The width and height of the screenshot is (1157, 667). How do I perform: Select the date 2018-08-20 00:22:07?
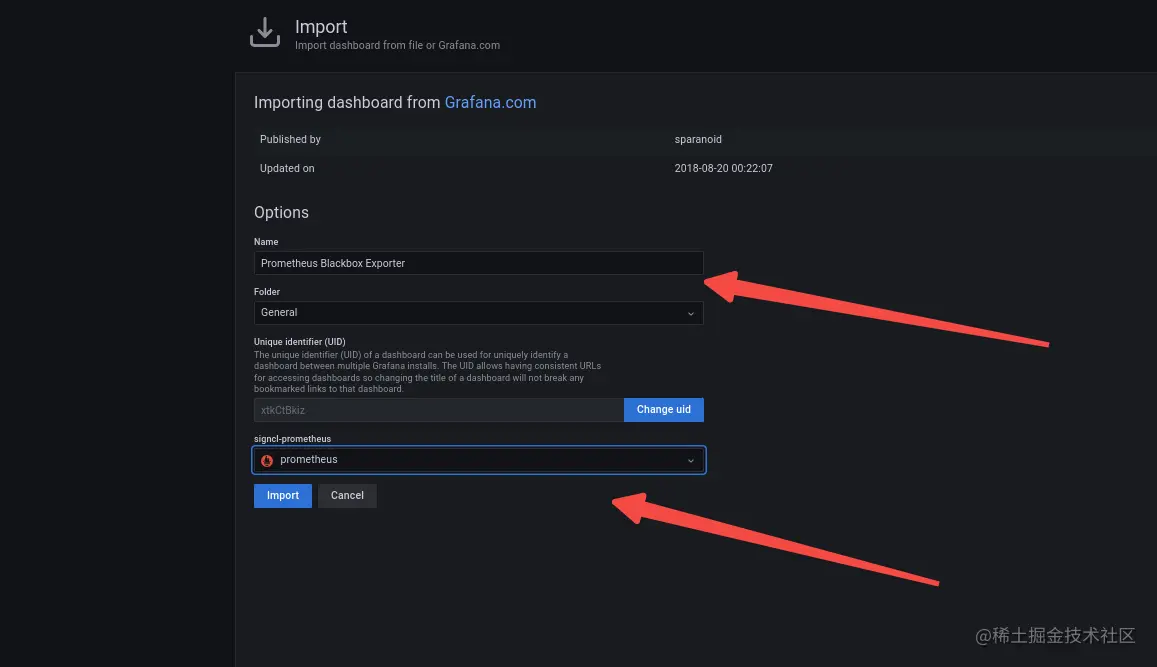[x=723, y=168]
